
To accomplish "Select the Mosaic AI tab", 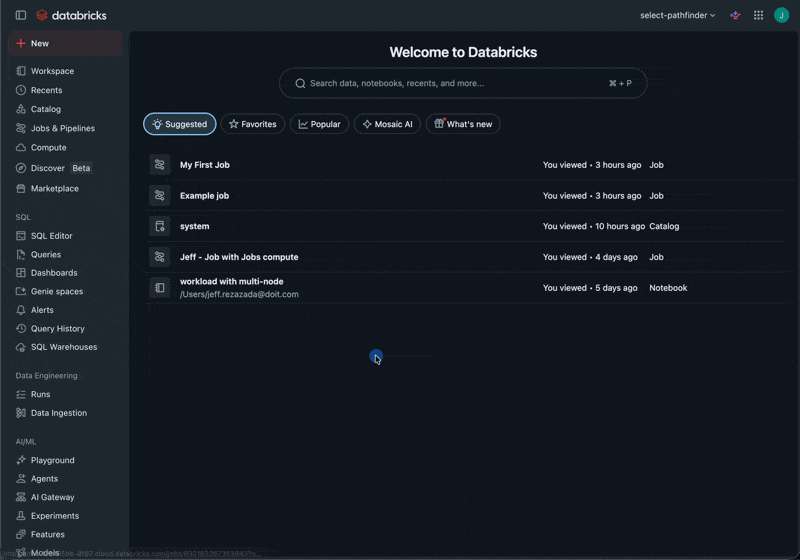I will [387, 124].
